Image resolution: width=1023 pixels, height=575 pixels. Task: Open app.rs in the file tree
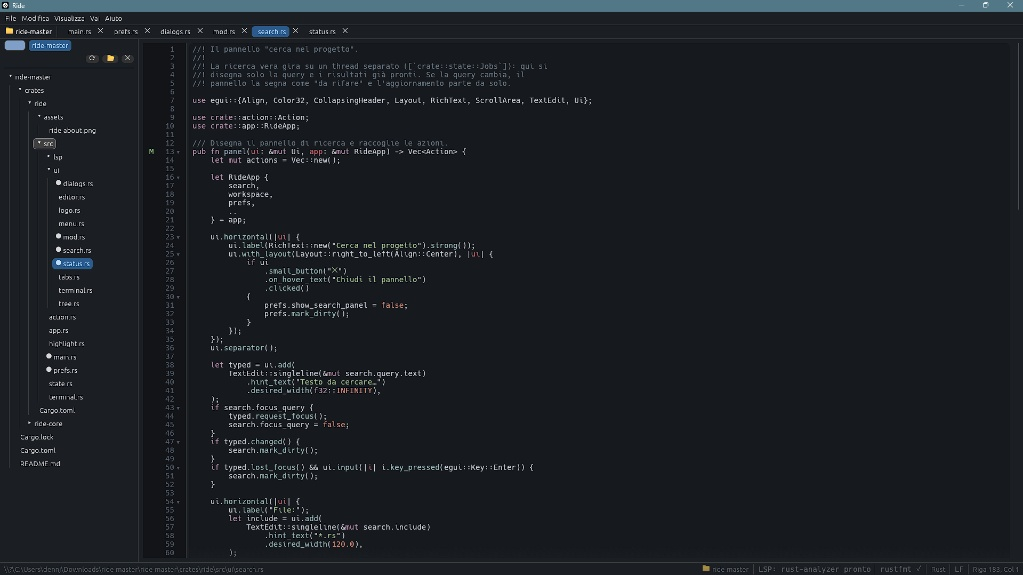point(58,330)
